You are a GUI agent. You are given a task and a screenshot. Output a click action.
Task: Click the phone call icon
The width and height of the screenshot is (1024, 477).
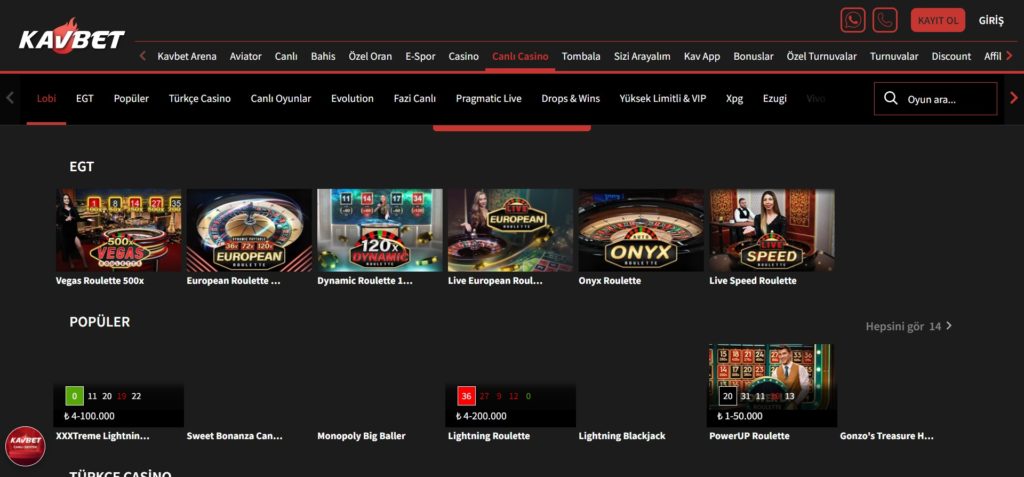tap(885, 20)
